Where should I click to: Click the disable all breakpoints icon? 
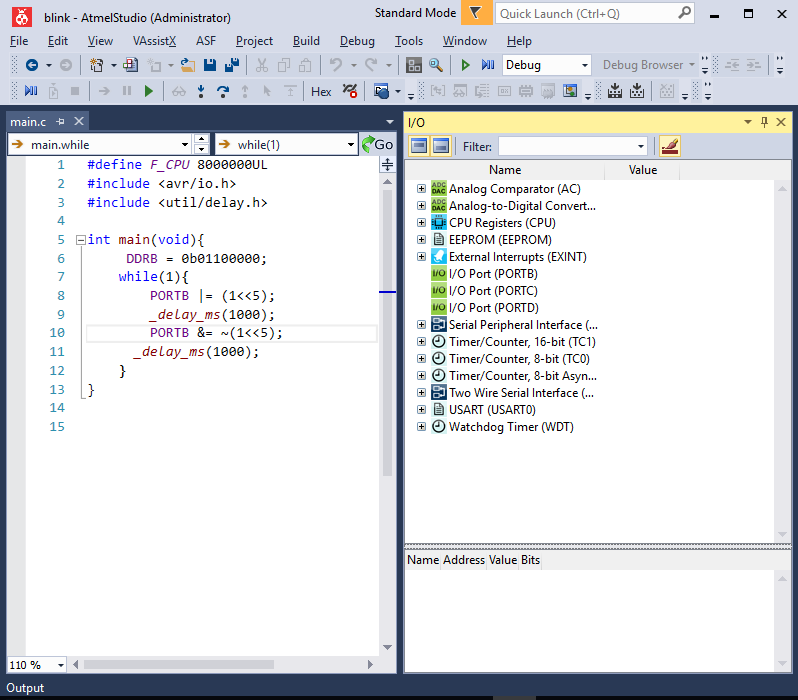350,92
